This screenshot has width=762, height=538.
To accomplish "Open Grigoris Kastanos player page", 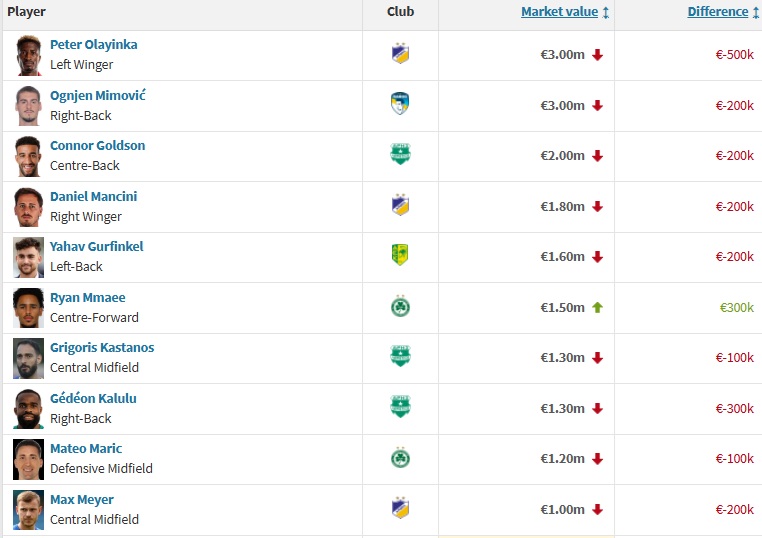I will point(102,347).
